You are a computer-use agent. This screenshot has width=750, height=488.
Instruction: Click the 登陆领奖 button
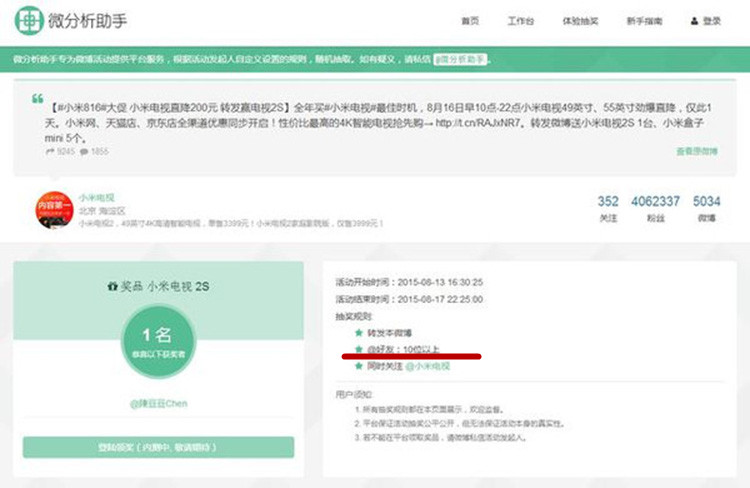[158, 447]
